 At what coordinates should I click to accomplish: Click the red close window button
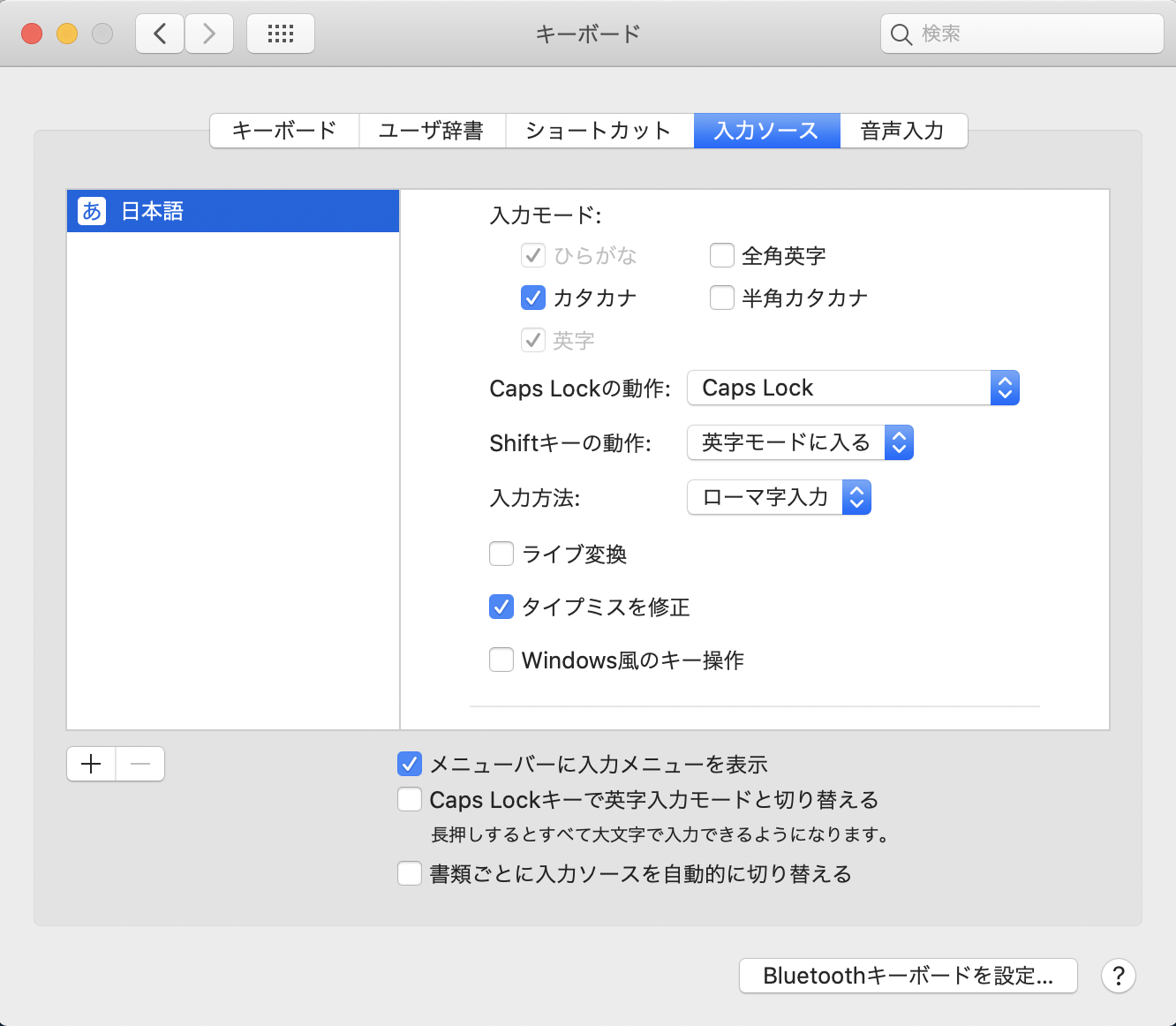click(32, 34)
